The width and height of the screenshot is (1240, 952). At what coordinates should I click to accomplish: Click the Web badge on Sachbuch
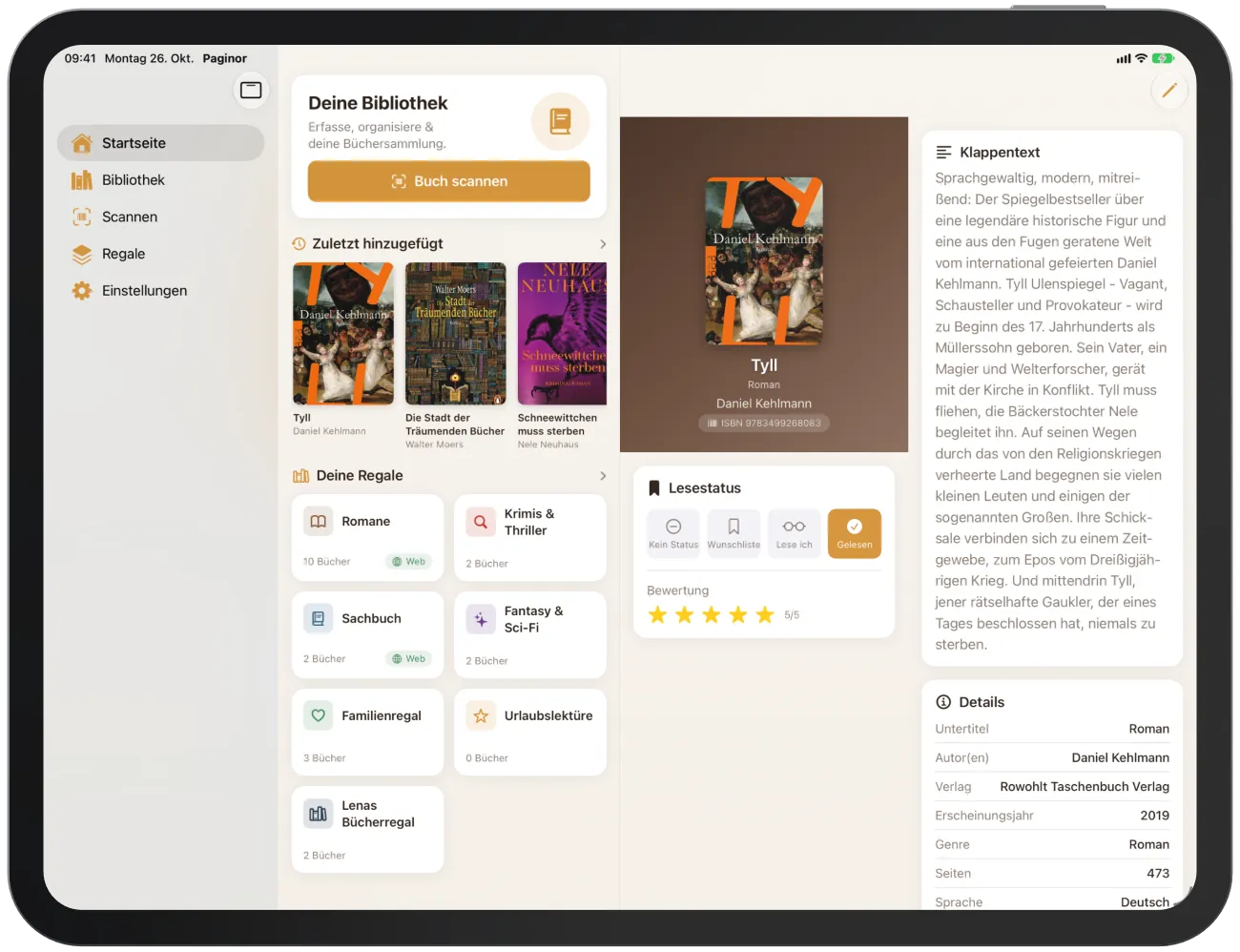click(x=409, y=659)
